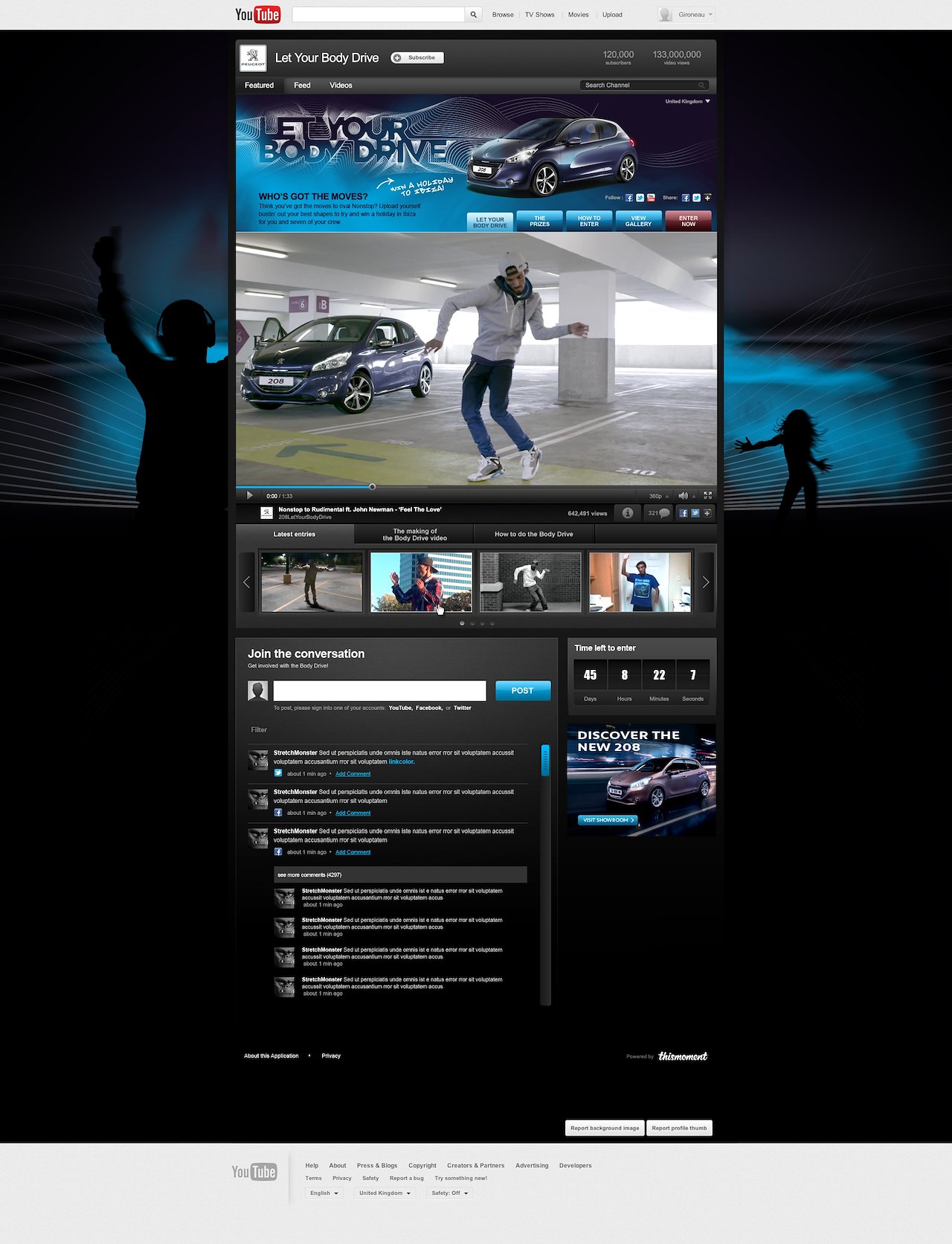Play the video with the player's play button
Screen dimensions: 952x1244
click(249, 496)
